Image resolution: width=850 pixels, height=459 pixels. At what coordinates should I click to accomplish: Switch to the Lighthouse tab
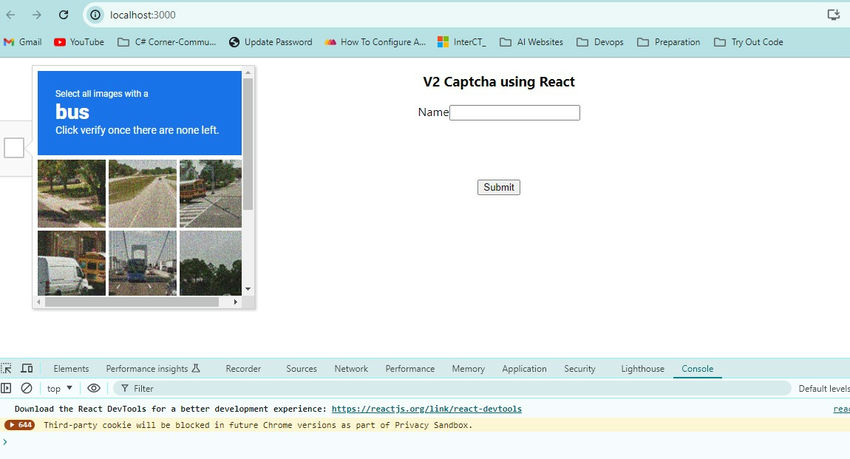click(x=642, y=369)
